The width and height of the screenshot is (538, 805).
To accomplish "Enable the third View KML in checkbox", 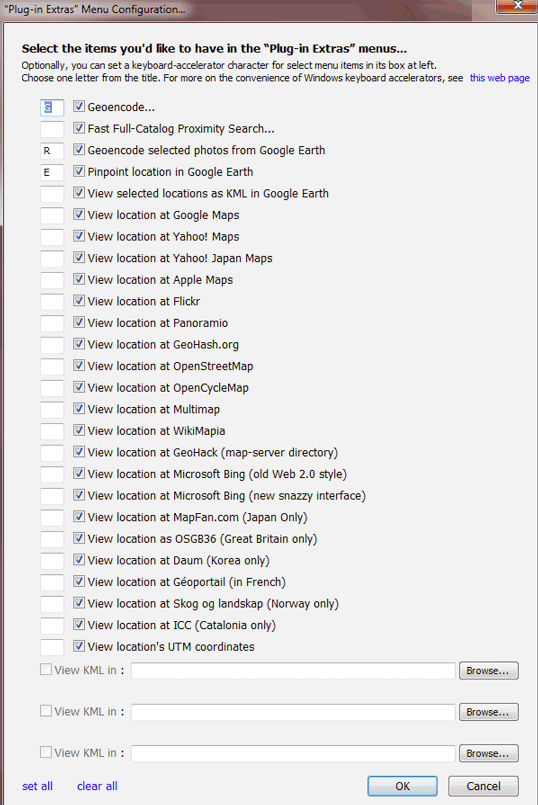I will pos(46,752).
